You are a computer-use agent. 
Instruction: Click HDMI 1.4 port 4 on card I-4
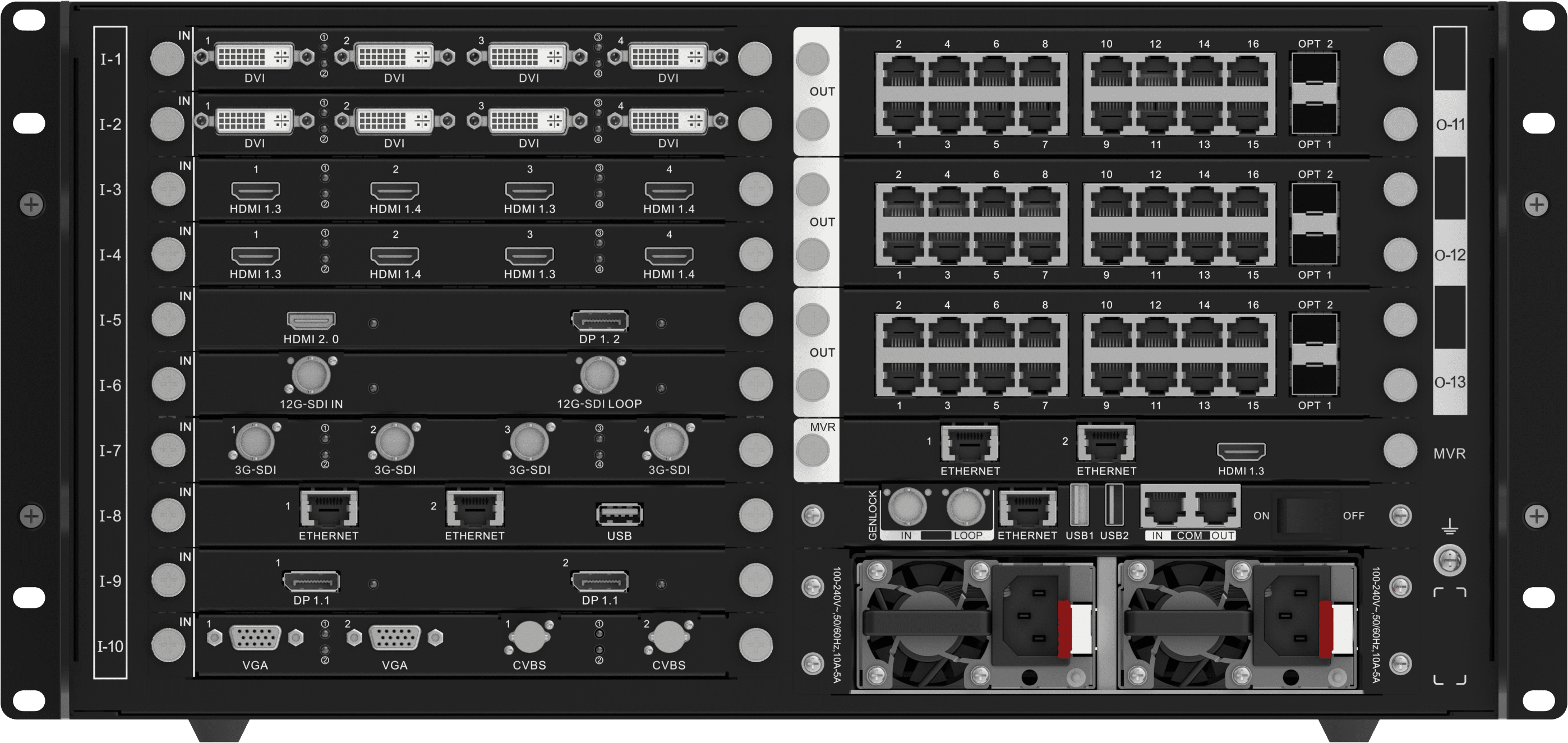click(x=669, y=256)
